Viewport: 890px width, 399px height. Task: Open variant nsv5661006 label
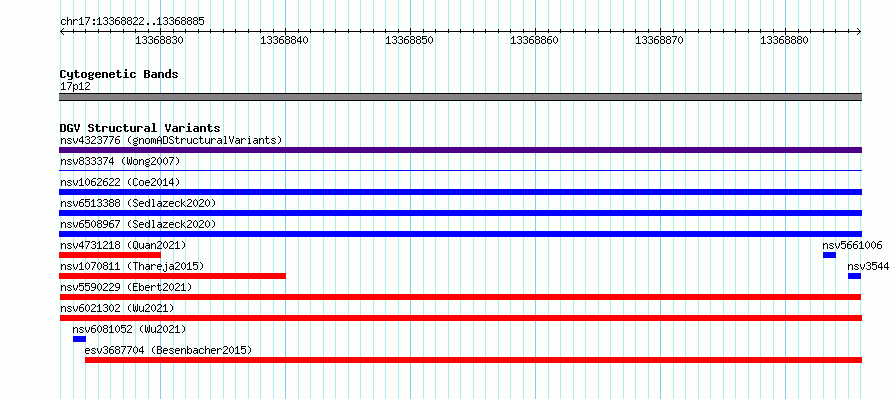(852, 245)
